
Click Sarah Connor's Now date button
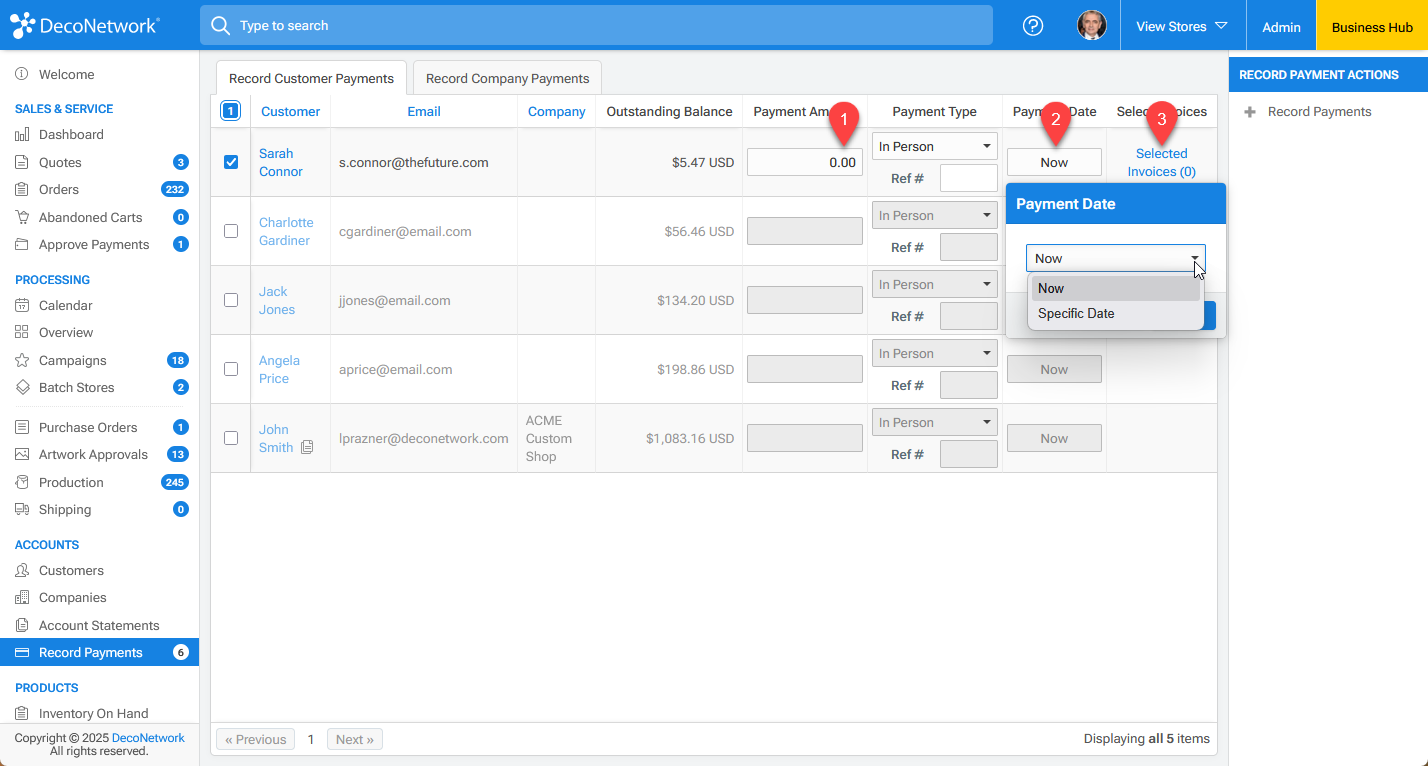point(1054,162)
